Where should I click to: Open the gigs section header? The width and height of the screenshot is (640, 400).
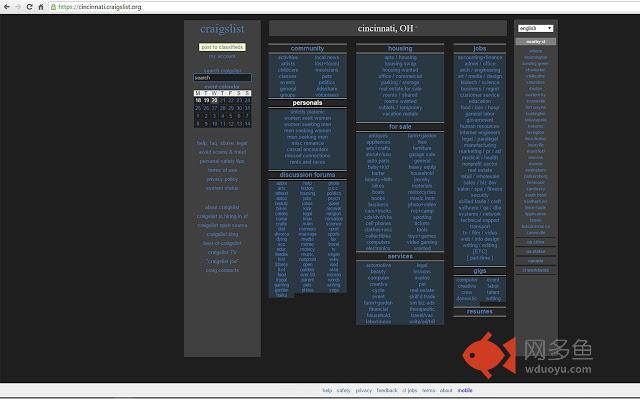(x=480, y=271)
